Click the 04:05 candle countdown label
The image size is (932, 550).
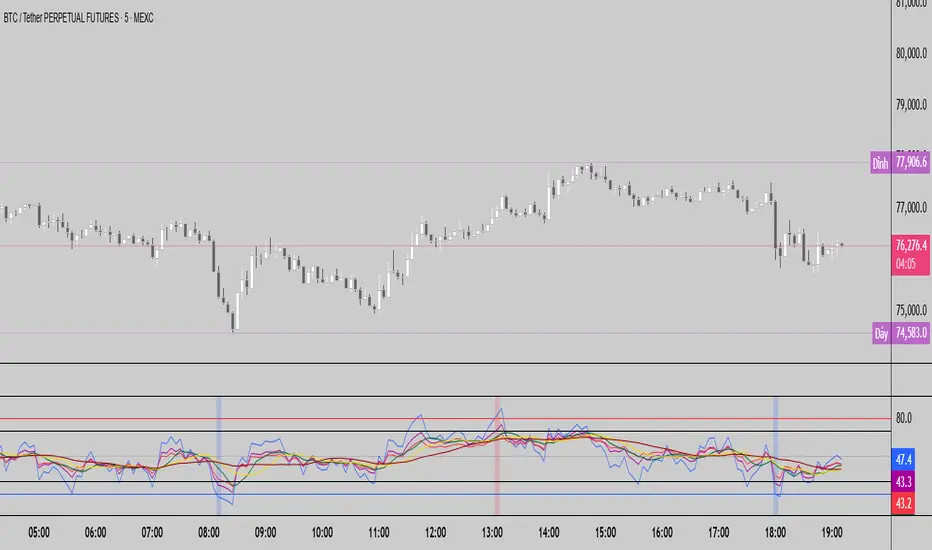[x=906, y=264]
